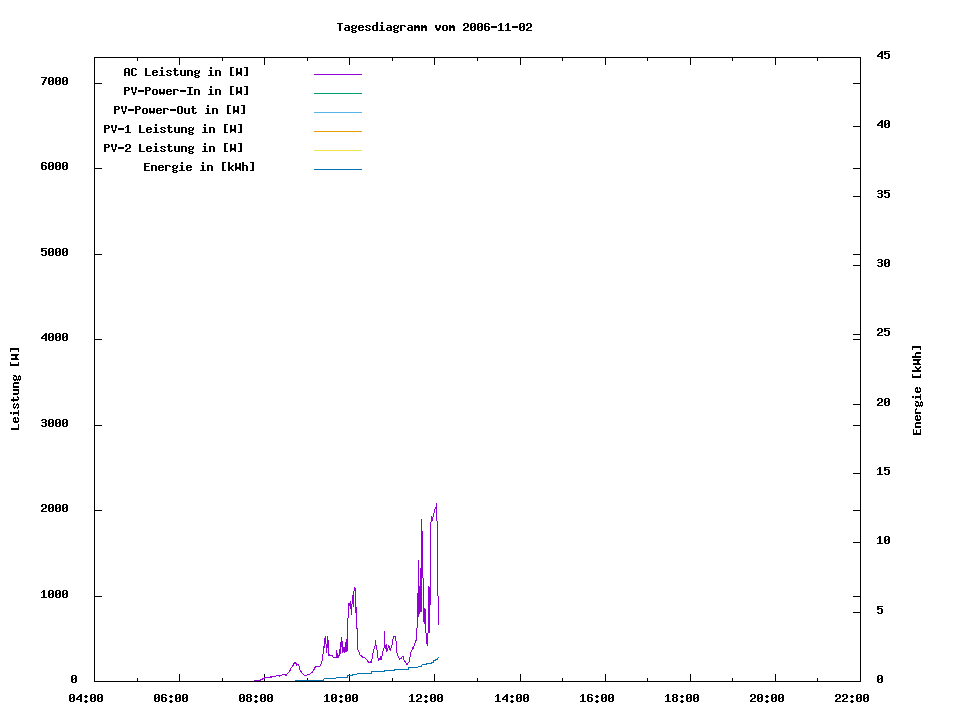The width and height of the screenshot is (960, 720).
Task: Select the 'PV-1 Leistung in [W]' legend label
Action: pyautogui.click(x=173, y=129)
